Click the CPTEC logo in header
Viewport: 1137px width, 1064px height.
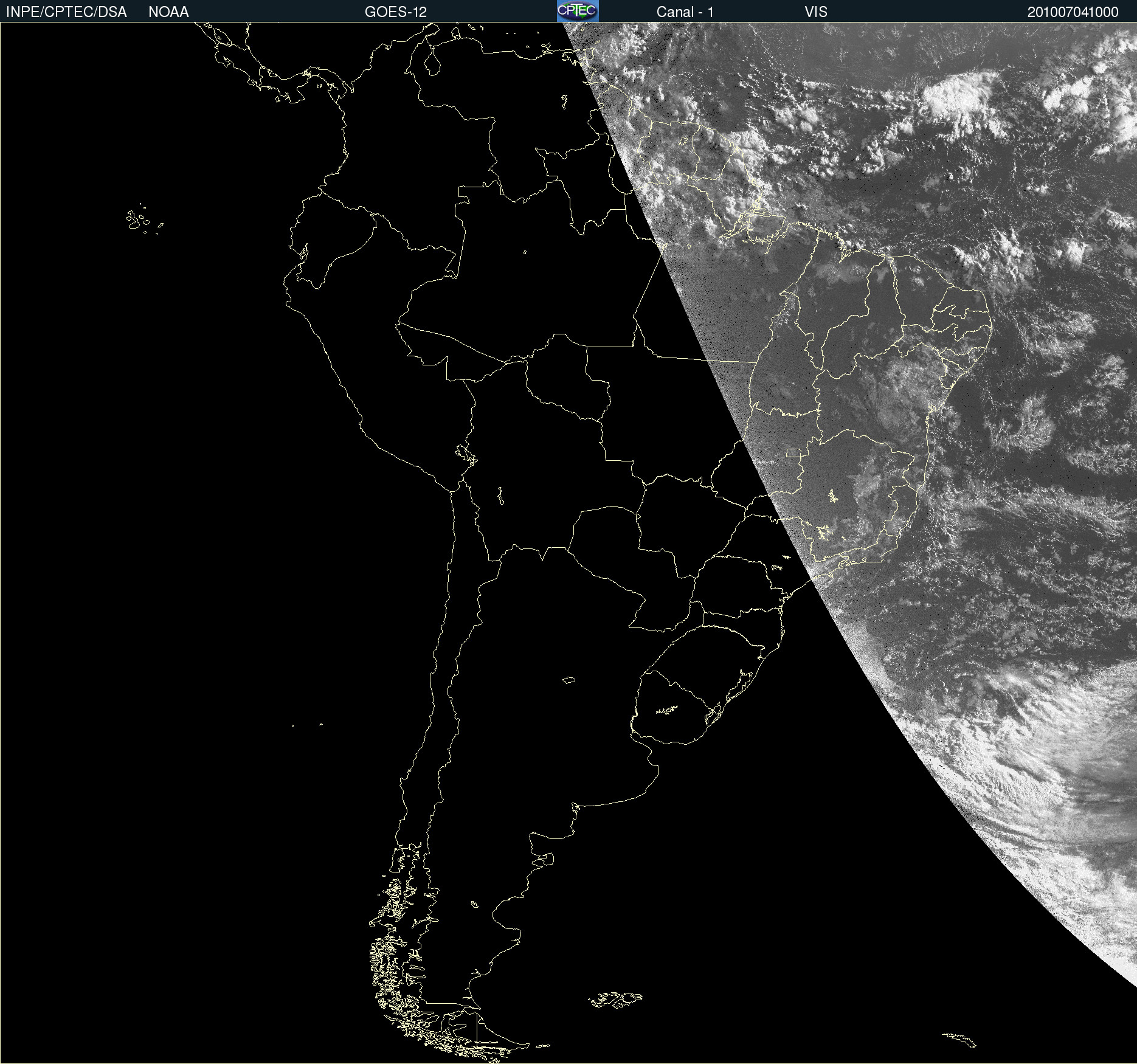point(578,11)
